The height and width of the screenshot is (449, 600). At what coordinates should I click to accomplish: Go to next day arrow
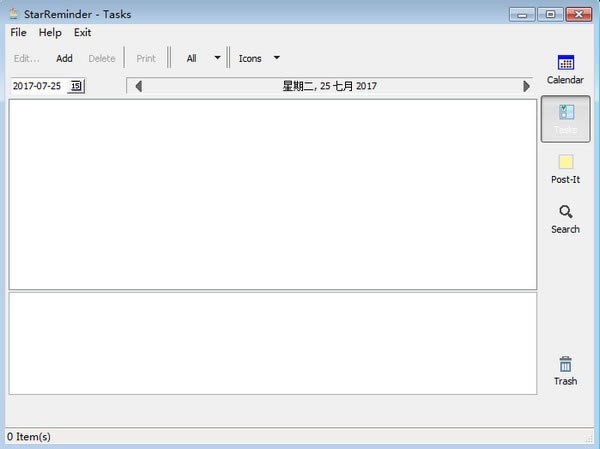click(x=527, y=86)
